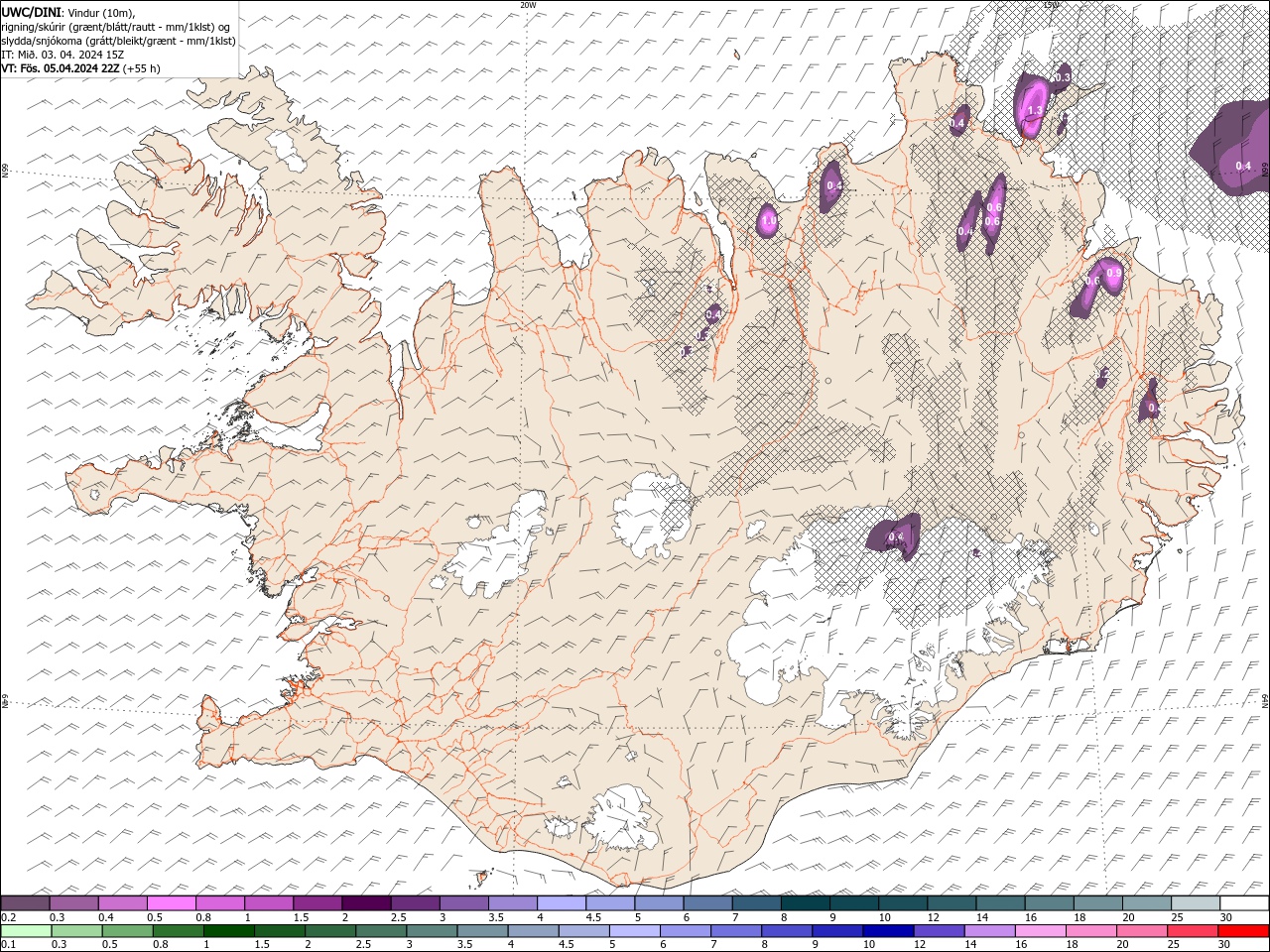Select the deep navy 10 mm rain swatch
The image size is (1270, 952).
pyautogui.click(x=889, y=931)
